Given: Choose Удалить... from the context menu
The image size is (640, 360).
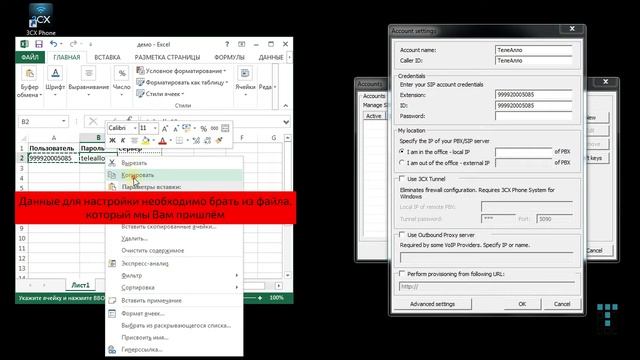Looking at the screenshot, I should [175, 238].
